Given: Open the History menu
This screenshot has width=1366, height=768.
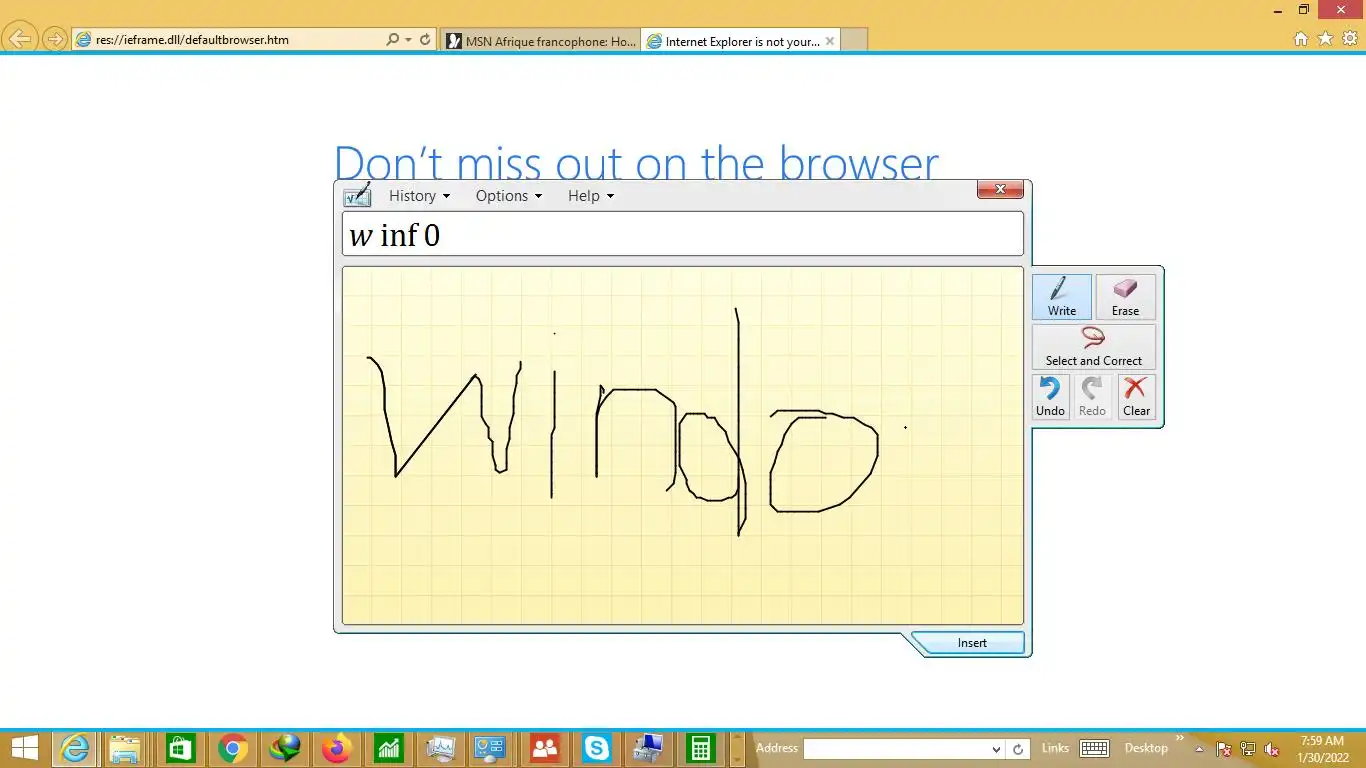Looking at the screenshot, I should coord(419,196).
